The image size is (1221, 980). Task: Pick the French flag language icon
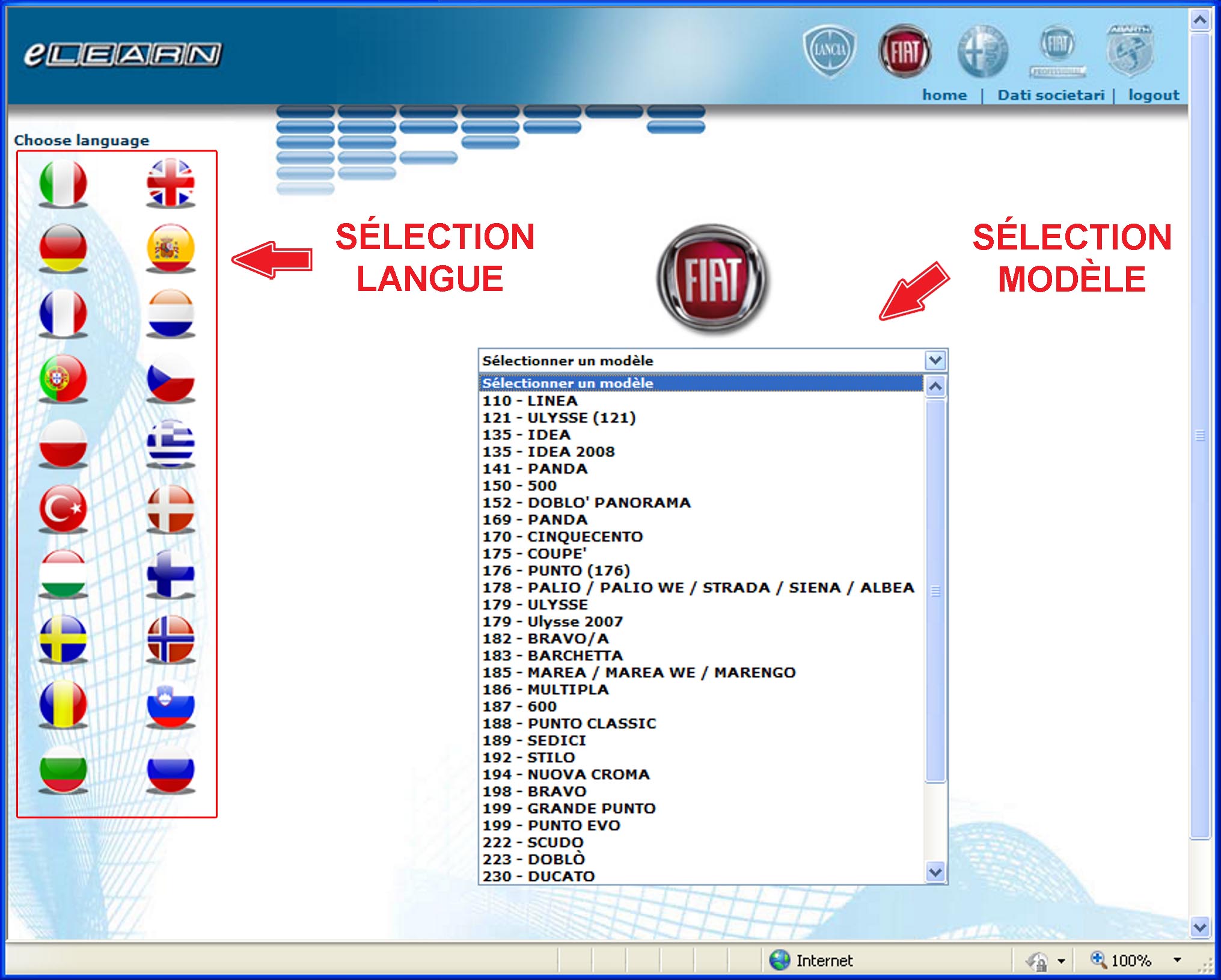63,313
